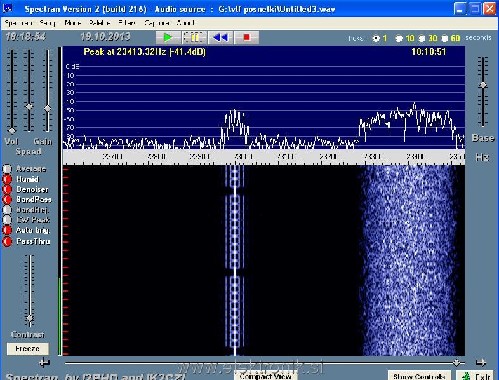
Task: Click the Show Controls button
Action: pyautogui.click(x=419, y=376)
